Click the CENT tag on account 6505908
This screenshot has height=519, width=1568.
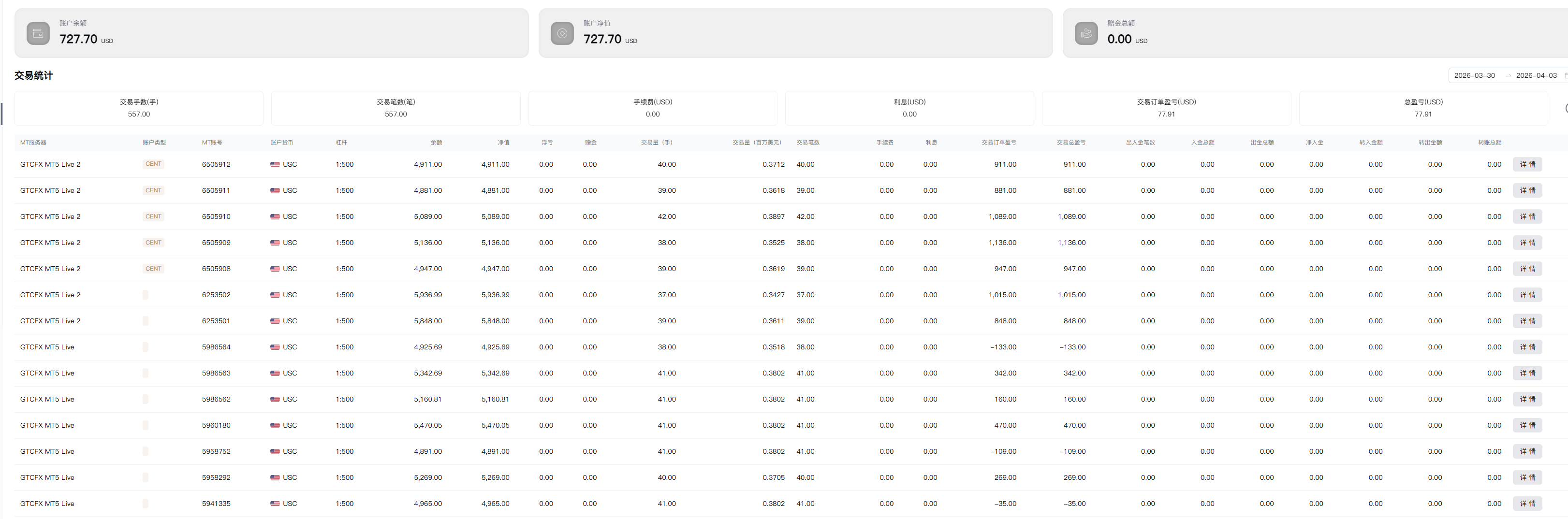click(153, 269)
